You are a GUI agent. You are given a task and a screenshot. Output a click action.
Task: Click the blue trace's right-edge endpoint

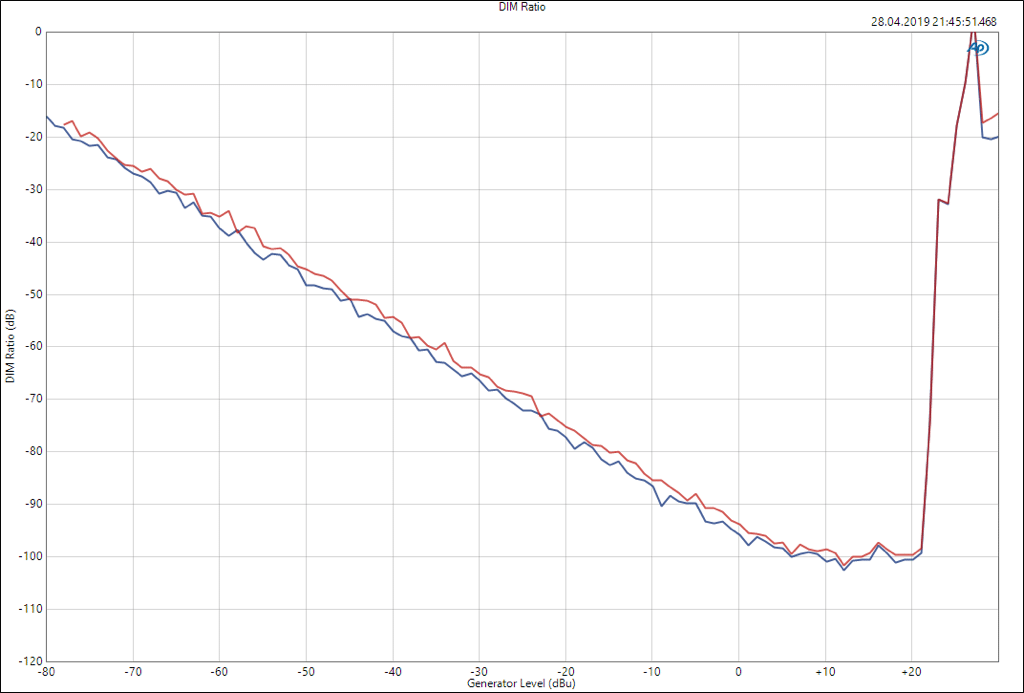(997, 136)
